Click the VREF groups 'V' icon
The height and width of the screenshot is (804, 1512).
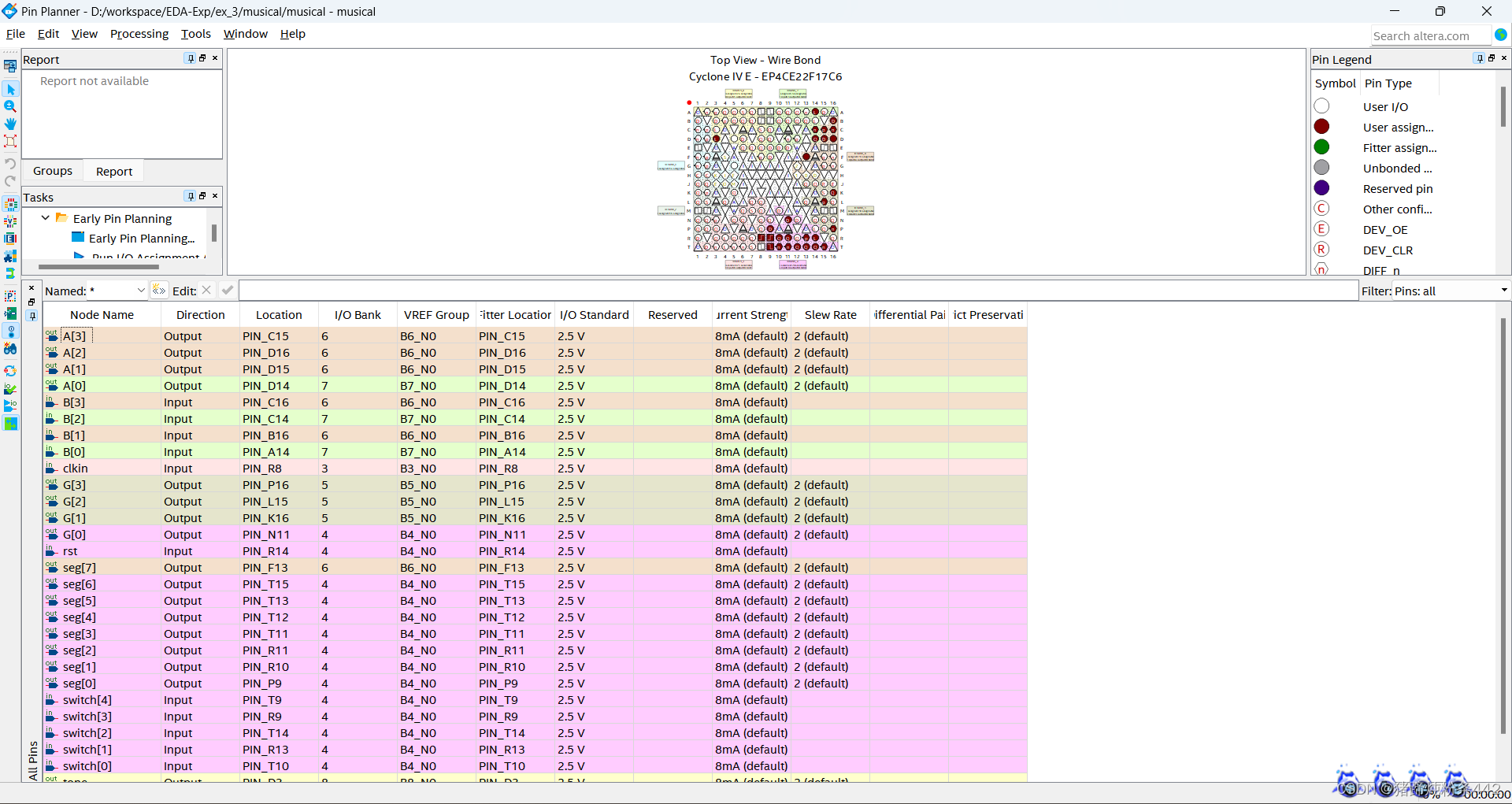coord(10,222)
